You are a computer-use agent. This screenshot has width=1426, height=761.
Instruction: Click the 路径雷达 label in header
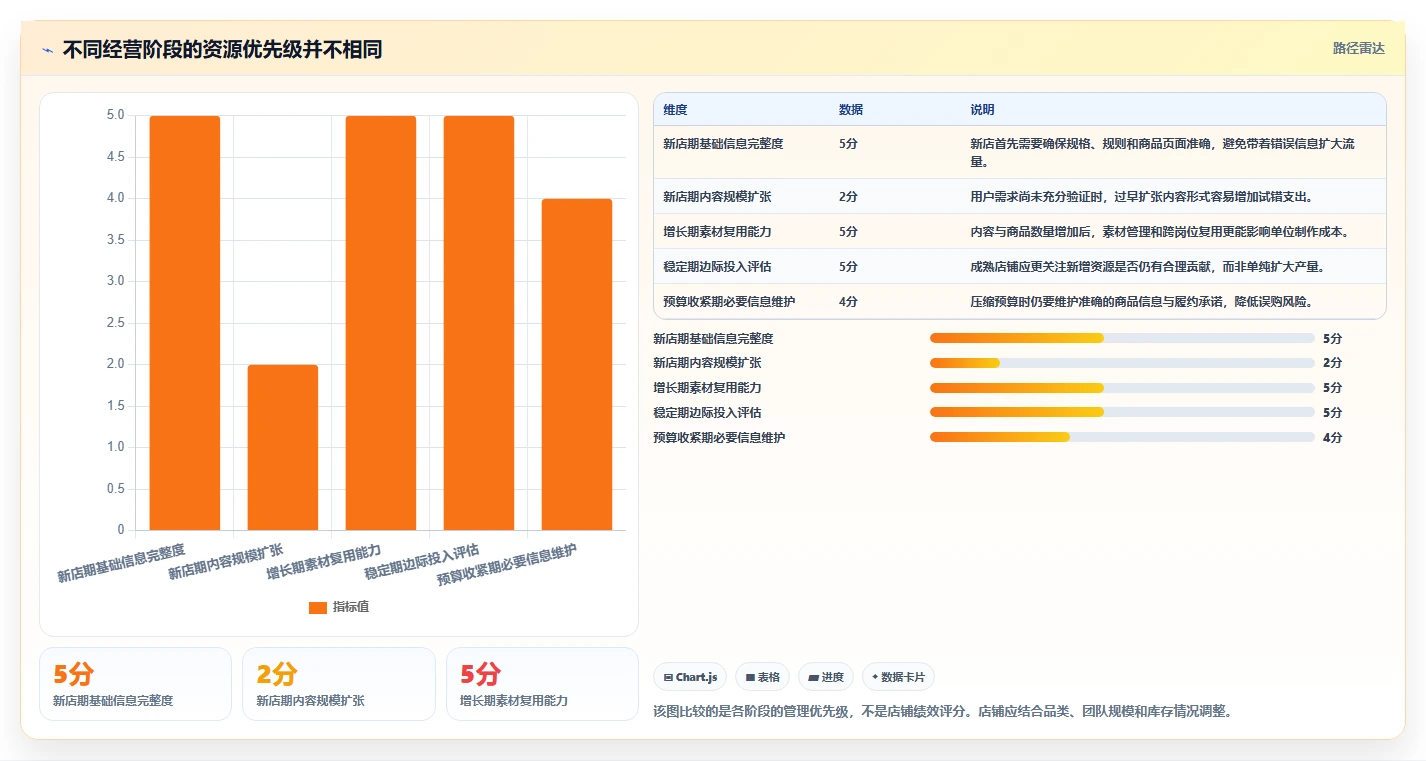[x=1358, y=48]
